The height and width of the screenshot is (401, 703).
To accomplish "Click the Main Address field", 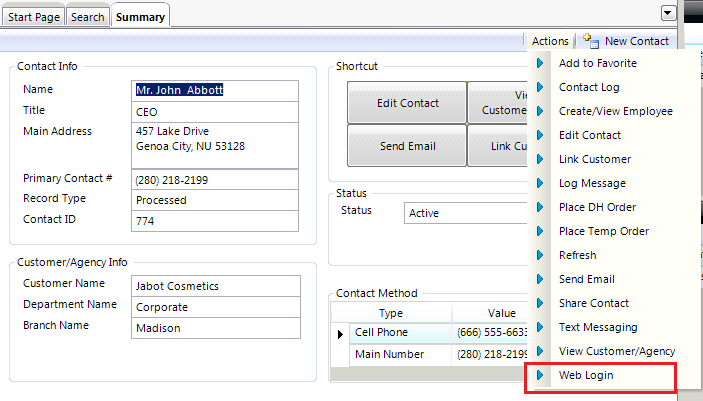I will click(x=215, y=146).
